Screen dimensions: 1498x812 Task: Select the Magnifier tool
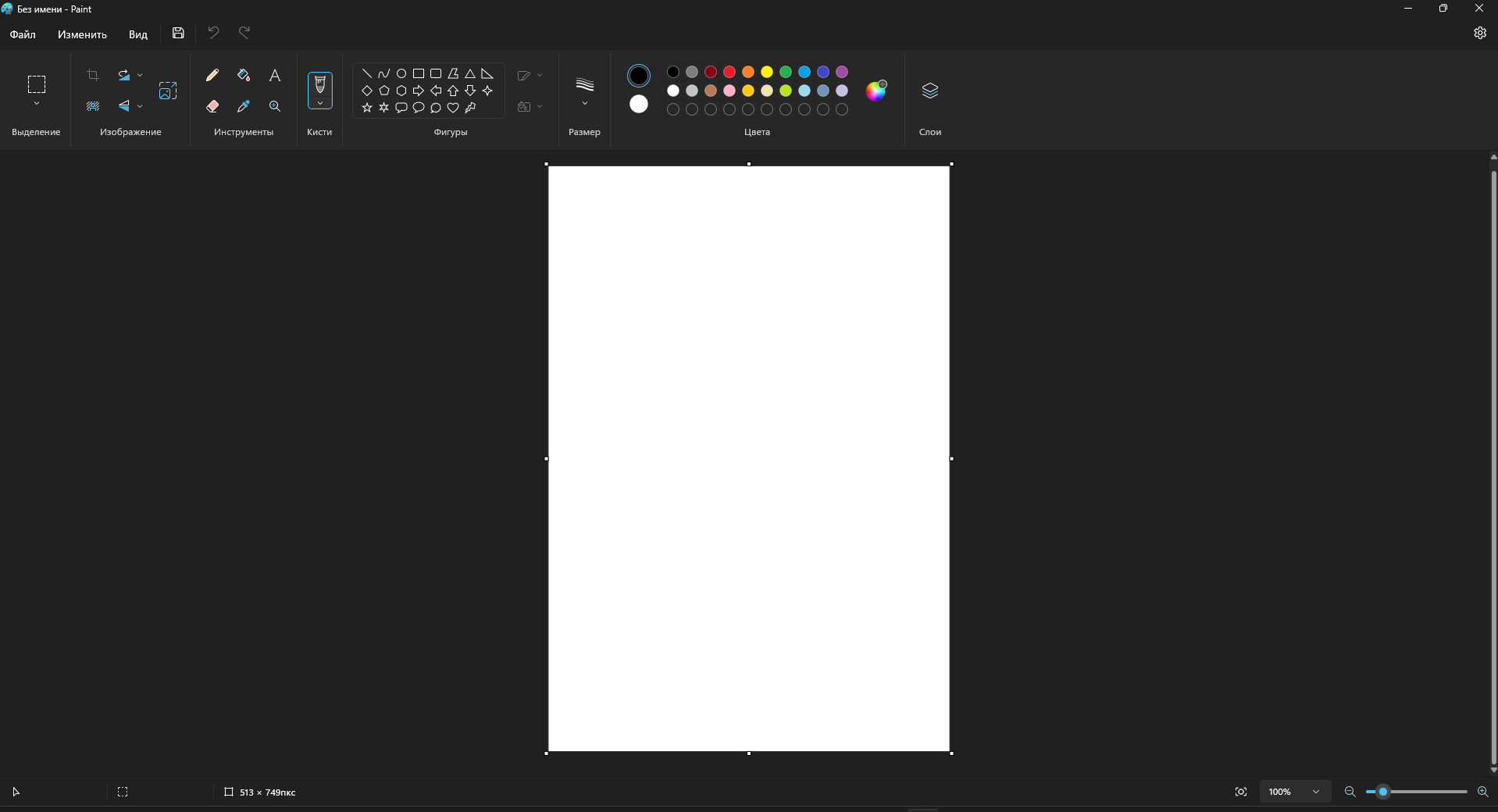click(x=275, y=106)
